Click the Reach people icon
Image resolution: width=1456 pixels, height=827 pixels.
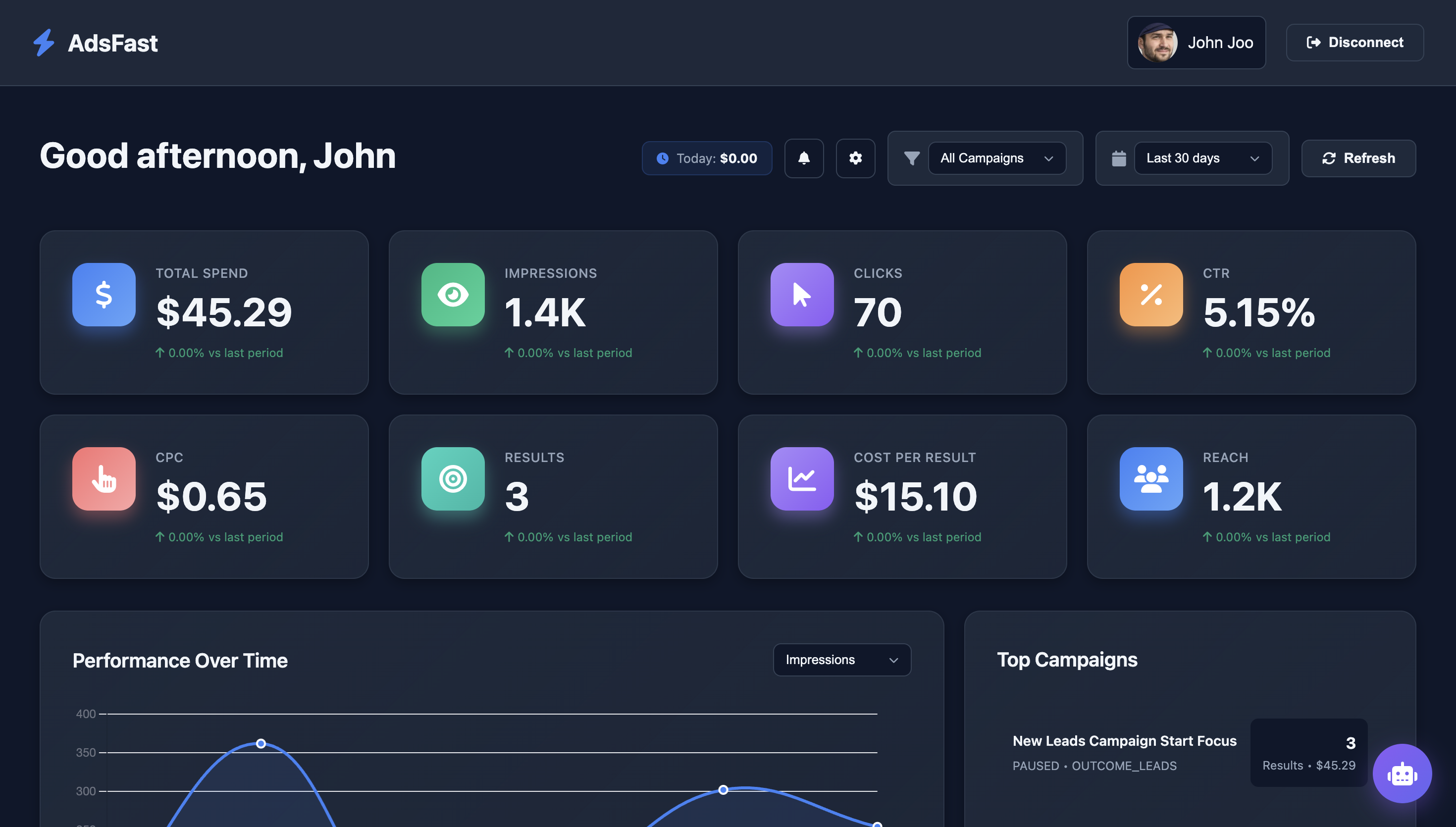(x=1151, y=478)
